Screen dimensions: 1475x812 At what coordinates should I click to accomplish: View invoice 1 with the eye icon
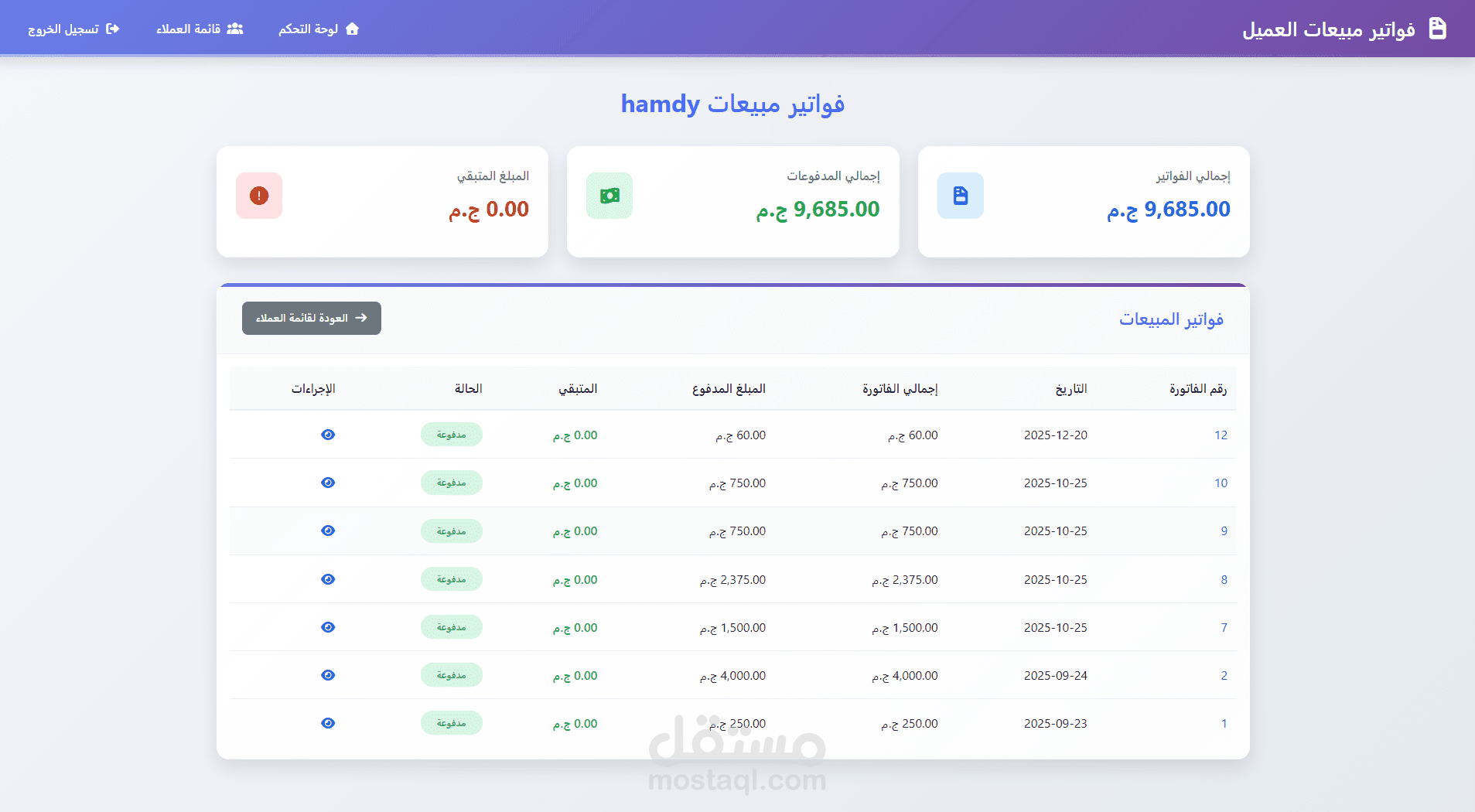point(328,723)
